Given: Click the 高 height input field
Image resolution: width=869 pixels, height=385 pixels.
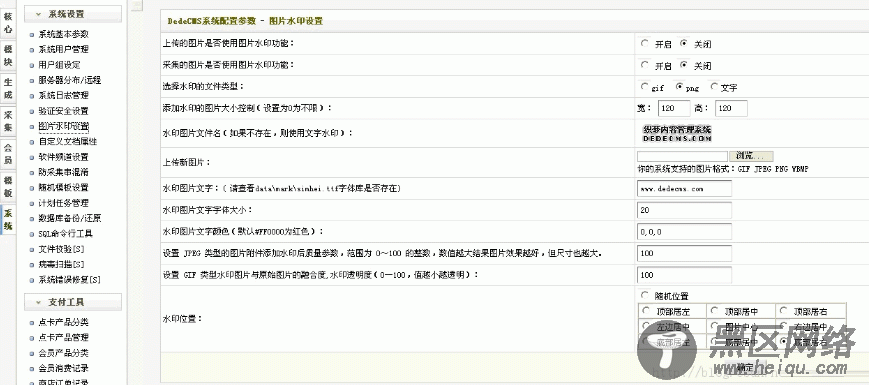Looking at the screenshot, I should click(x=732, y=109).
